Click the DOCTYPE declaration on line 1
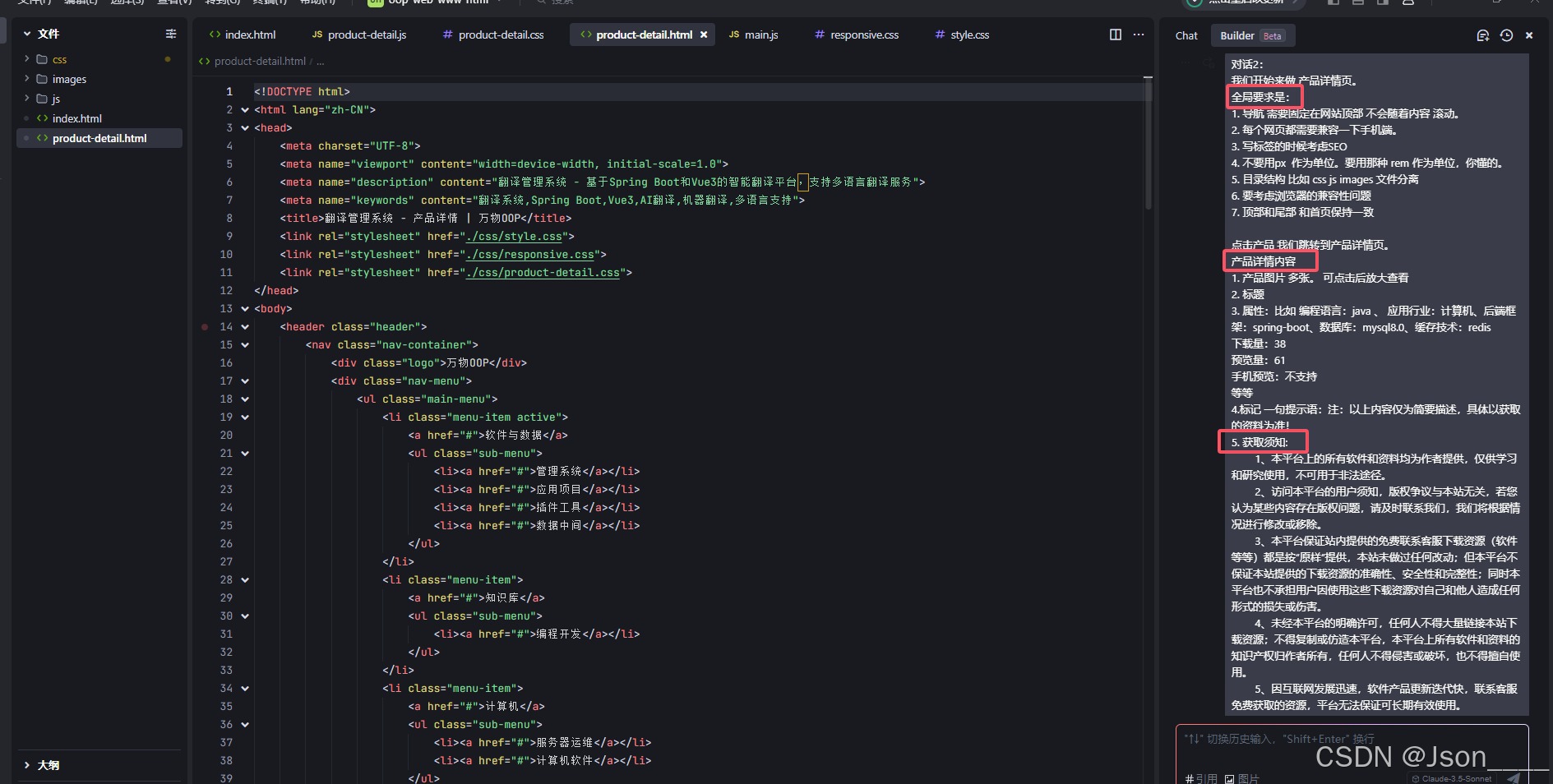The width and height of the screenshot is (1553, 784). click(302, 92)
